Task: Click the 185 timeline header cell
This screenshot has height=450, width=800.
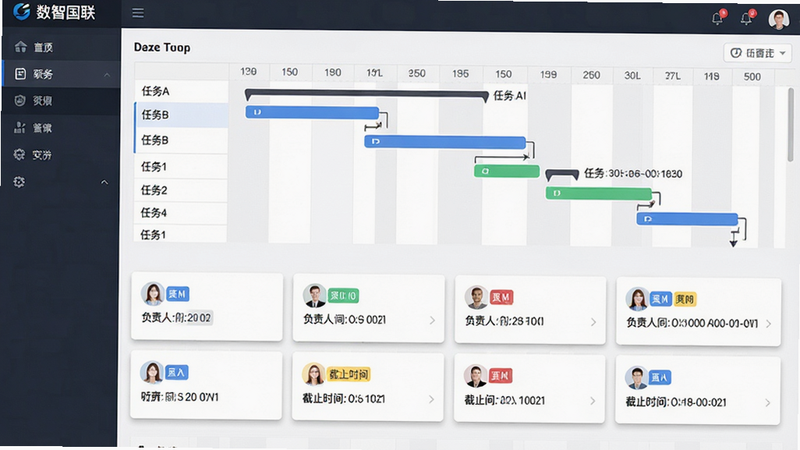Action: pyautogui.click(x=460, y=73)
